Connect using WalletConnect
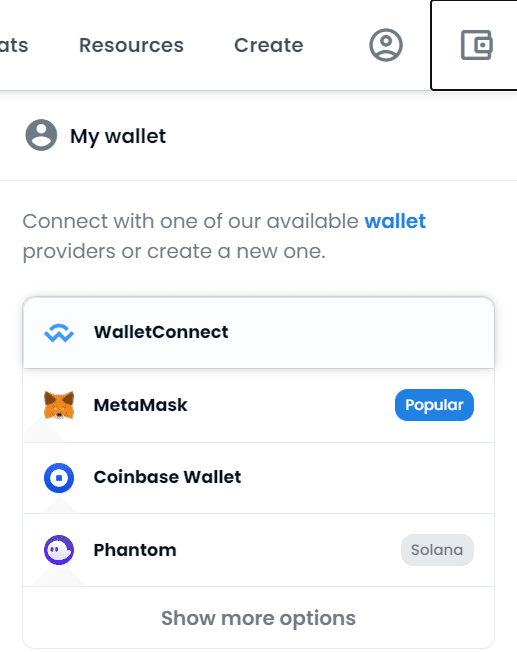517x652 pixels. coord(259,333)
